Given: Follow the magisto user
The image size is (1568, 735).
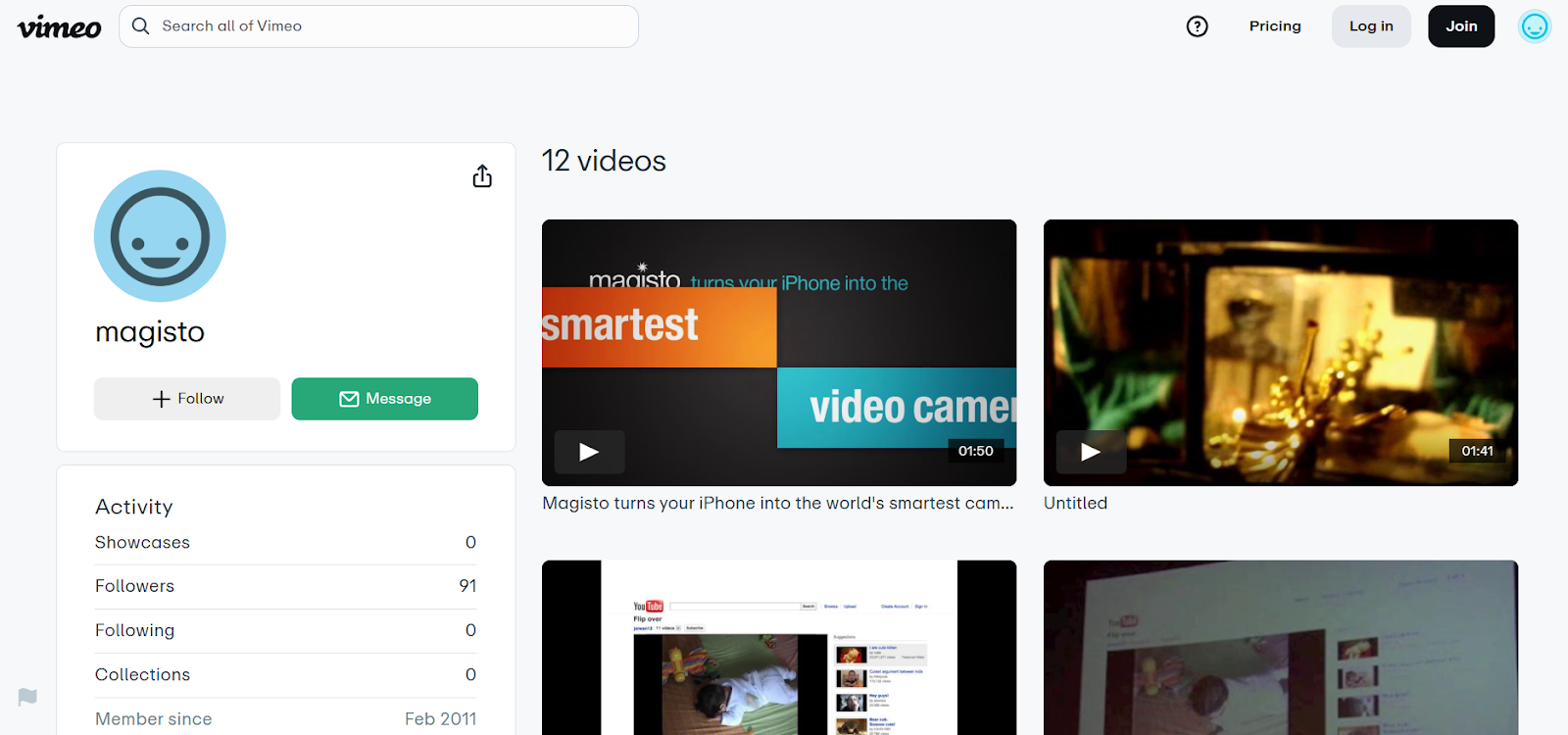Looking at the screenshot, I should click(x=187, y=399).
